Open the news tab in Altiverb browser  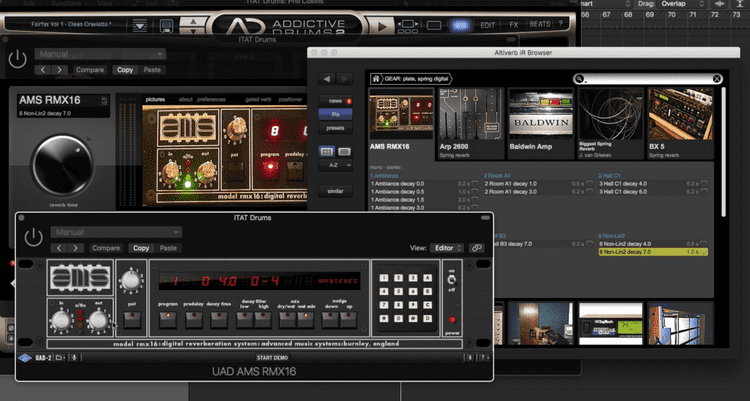coord(336,101)
